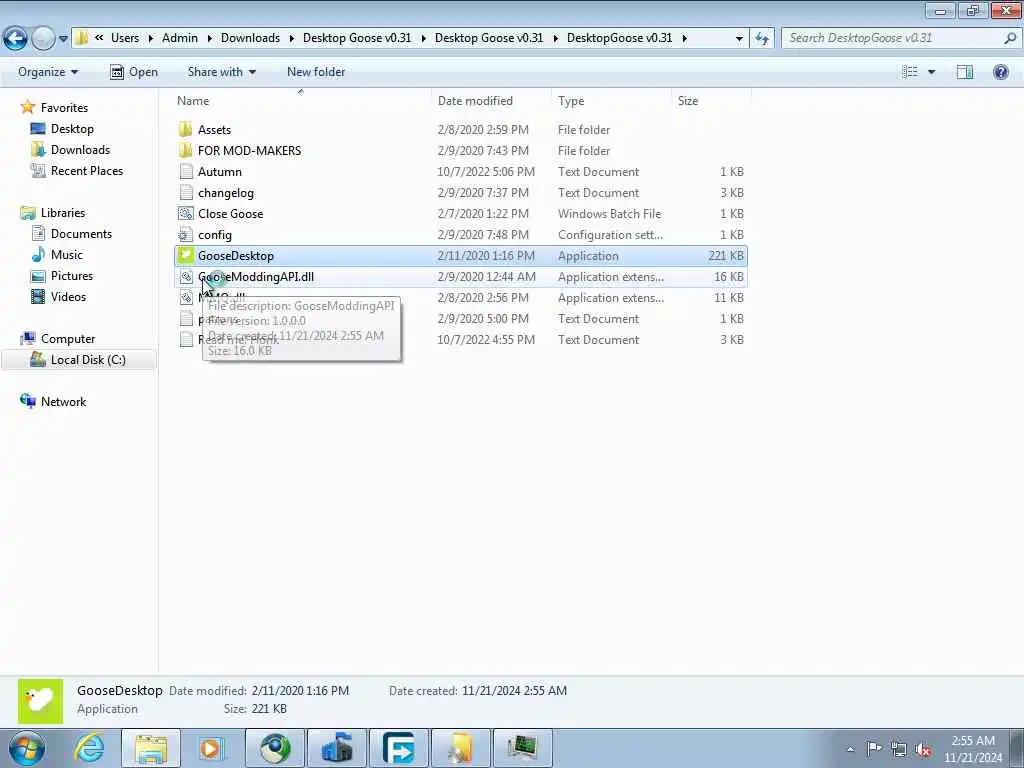Sort by the Name column header

(x=193, y=101)
